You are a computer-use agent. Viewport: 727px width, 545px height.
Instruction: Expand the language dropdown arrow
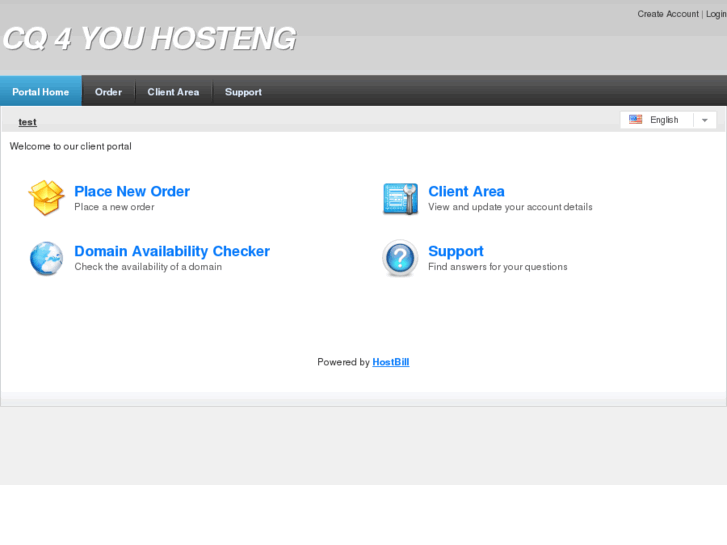point(704,120)
